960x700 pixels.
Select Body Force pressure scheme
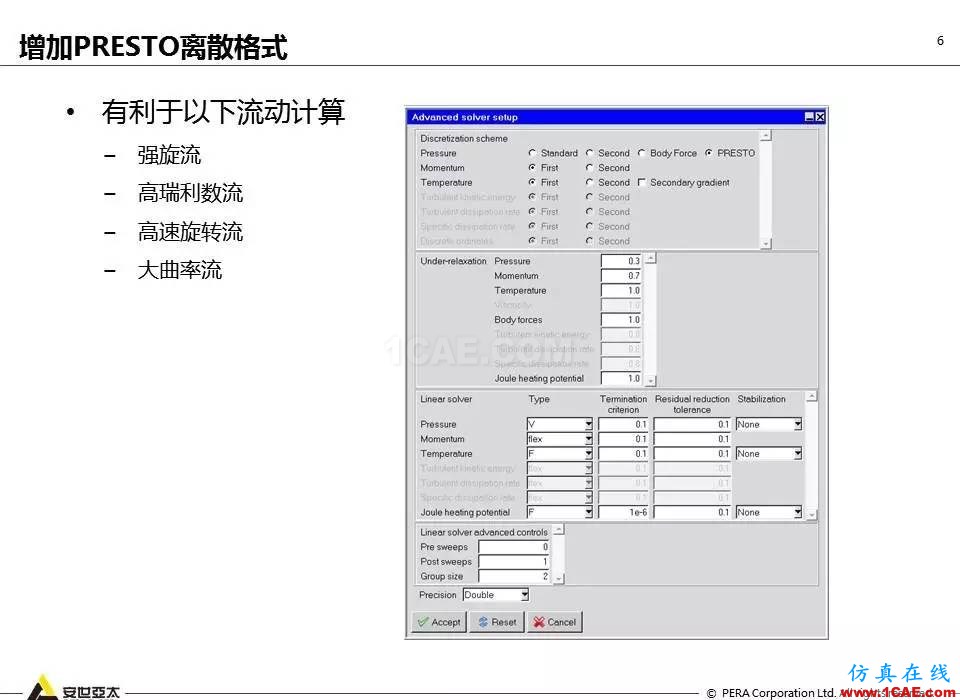[642, 153]
